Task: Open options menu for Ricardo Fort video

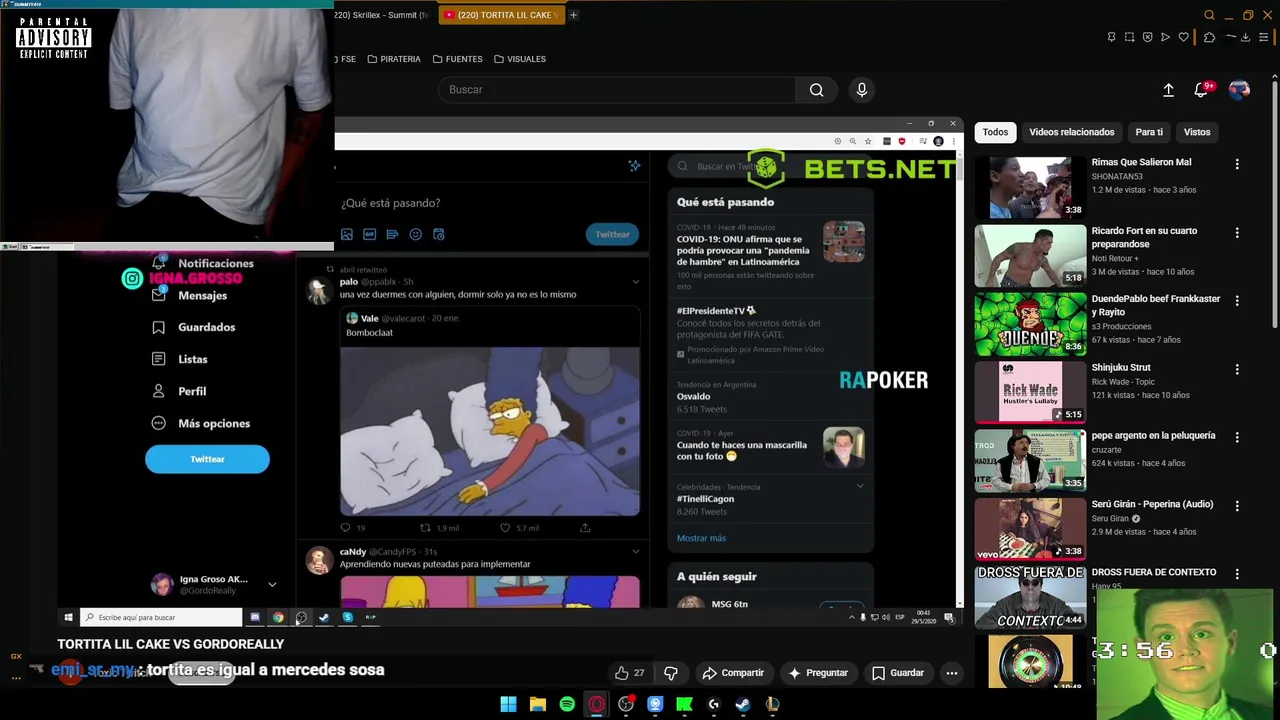Action: (1237, 232)
